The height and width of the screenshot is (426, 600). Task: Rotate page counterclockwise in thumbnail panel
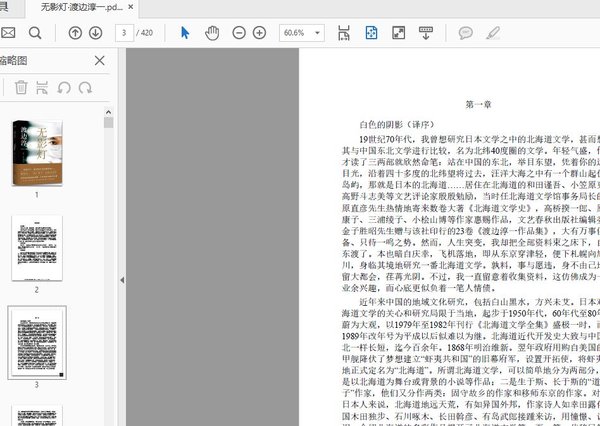click(x=64, y=88)
